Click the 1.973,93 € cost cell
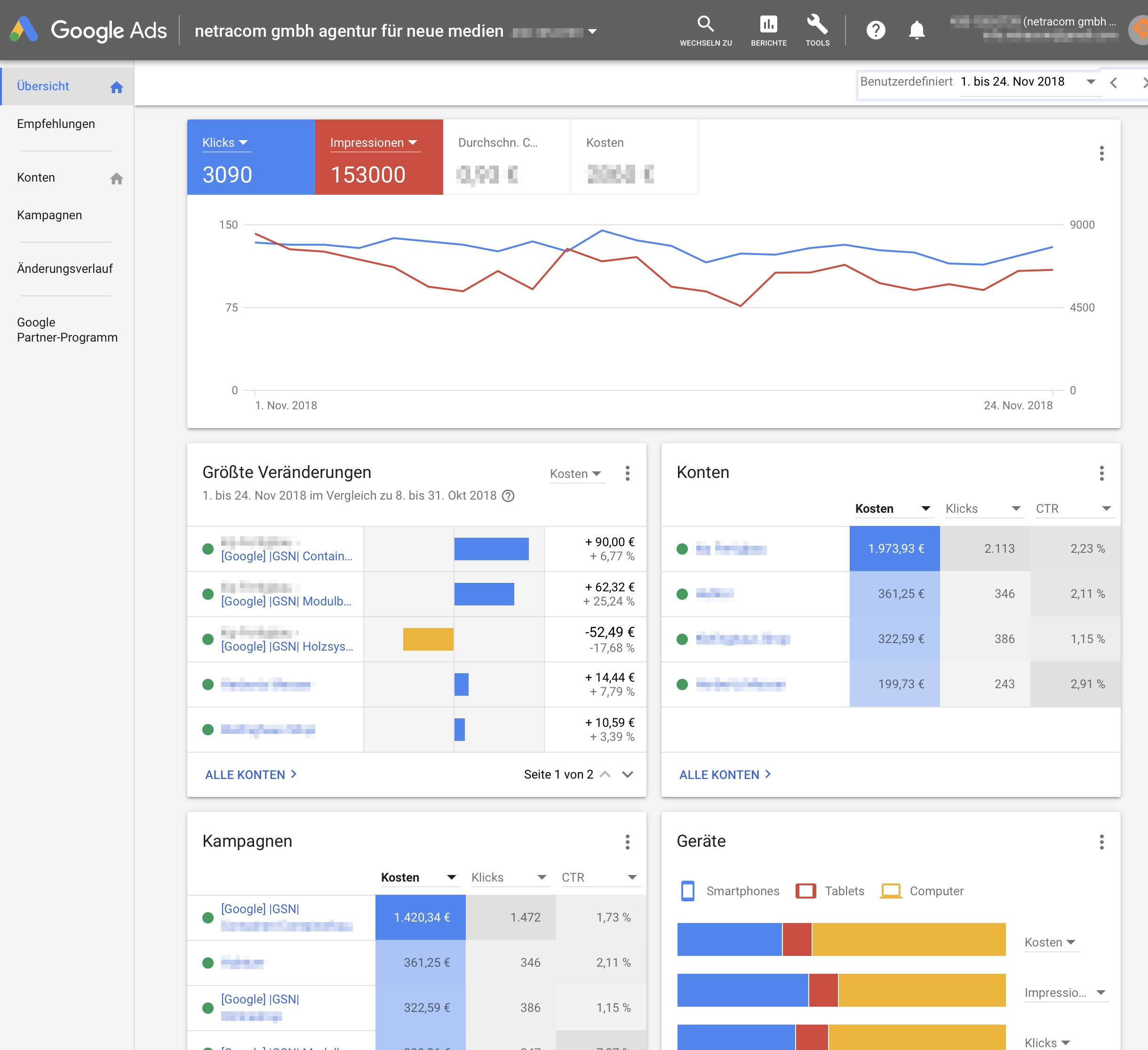Screen dimensions: 1148x1050 [x=894, y=549]
